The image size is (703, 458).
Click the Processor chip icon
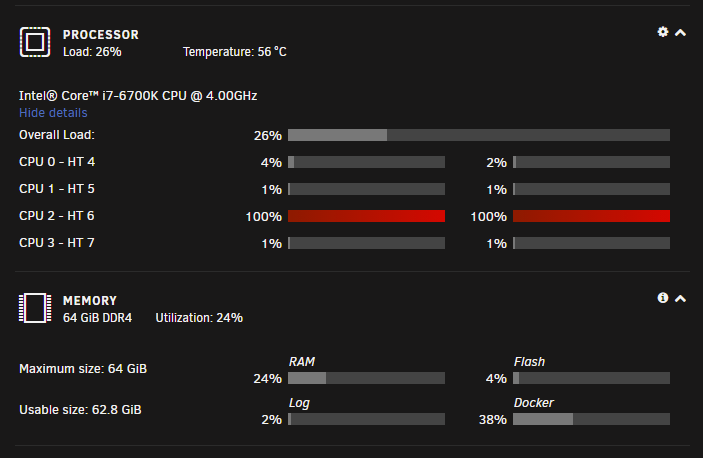pos(35,42)
